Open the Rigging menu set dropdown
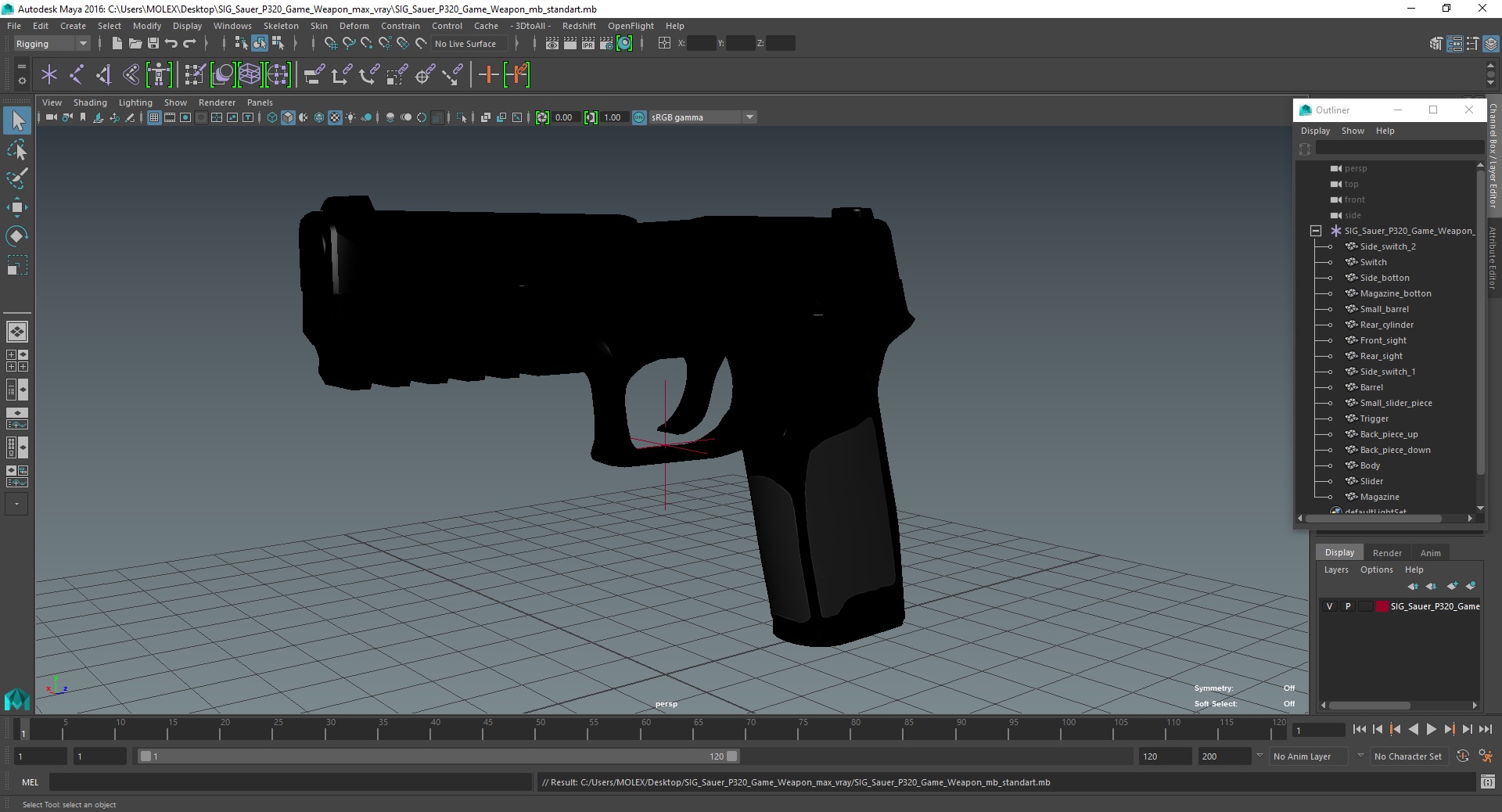This screenshot has width=1502, height=812. [52, 44]
